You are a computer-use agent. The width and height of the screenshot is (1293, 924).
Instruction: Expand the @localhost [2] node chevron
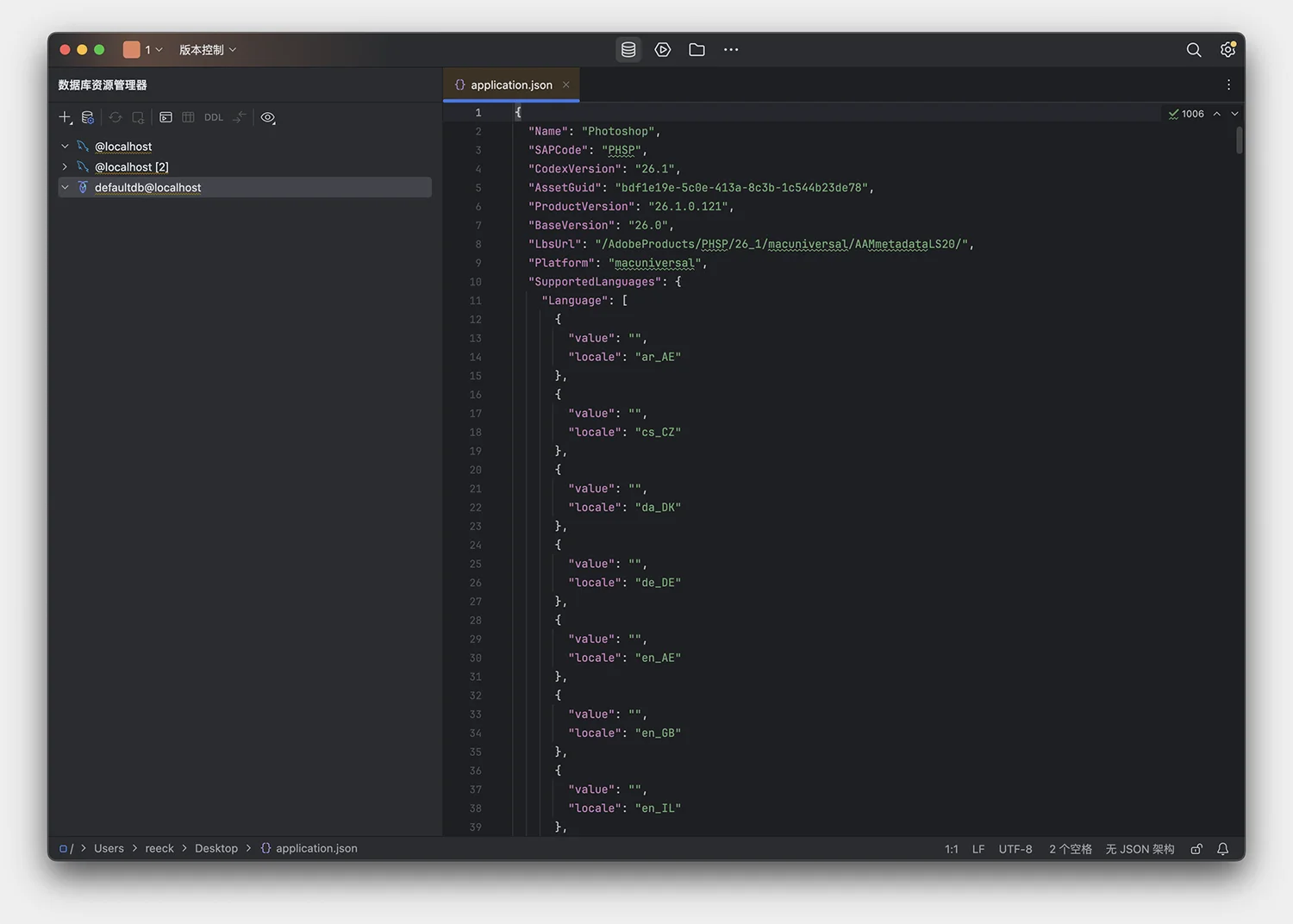(x=65, y=167)
